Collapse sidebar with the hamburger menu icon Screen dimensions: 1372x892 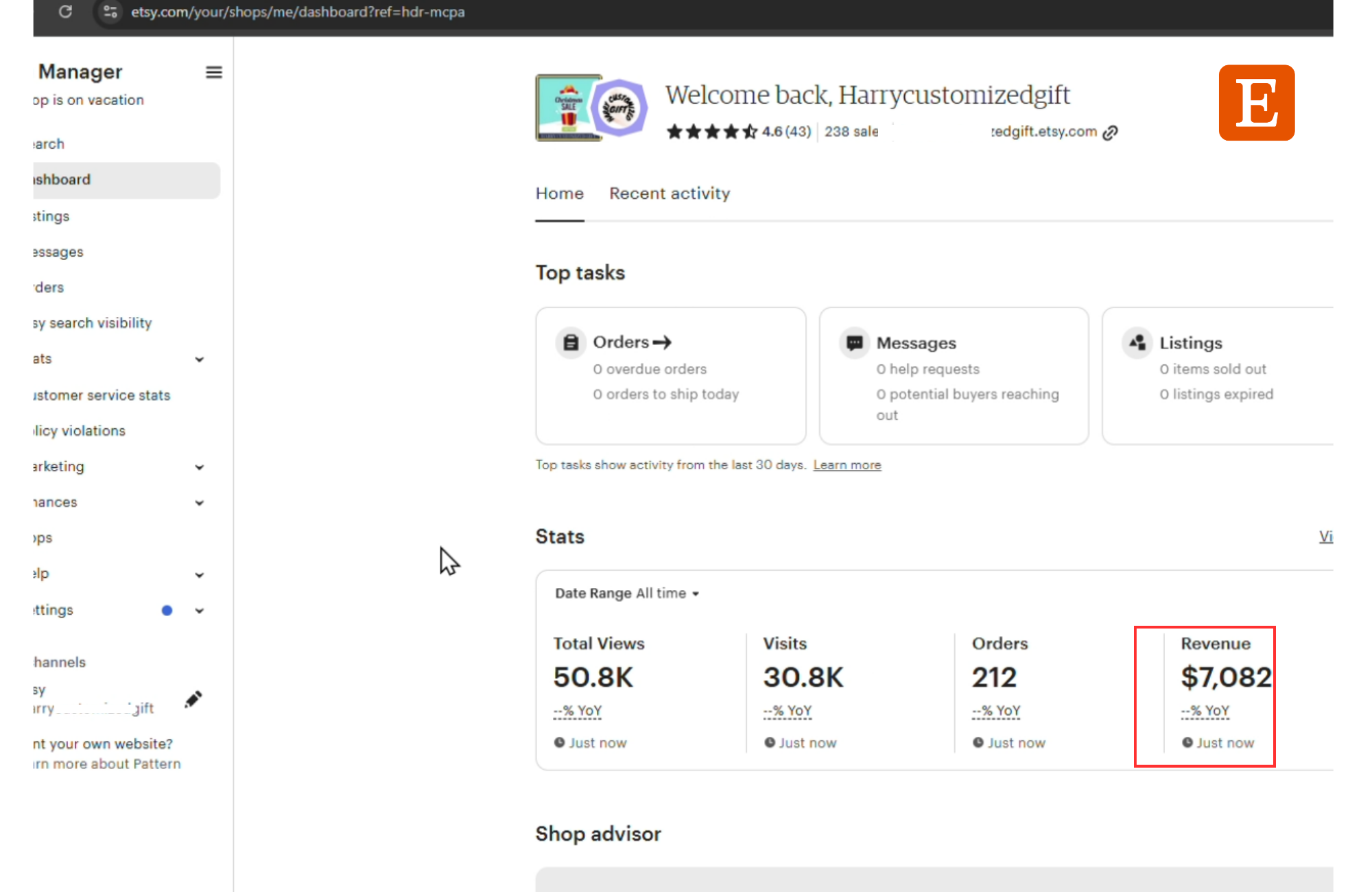point(214,72)
